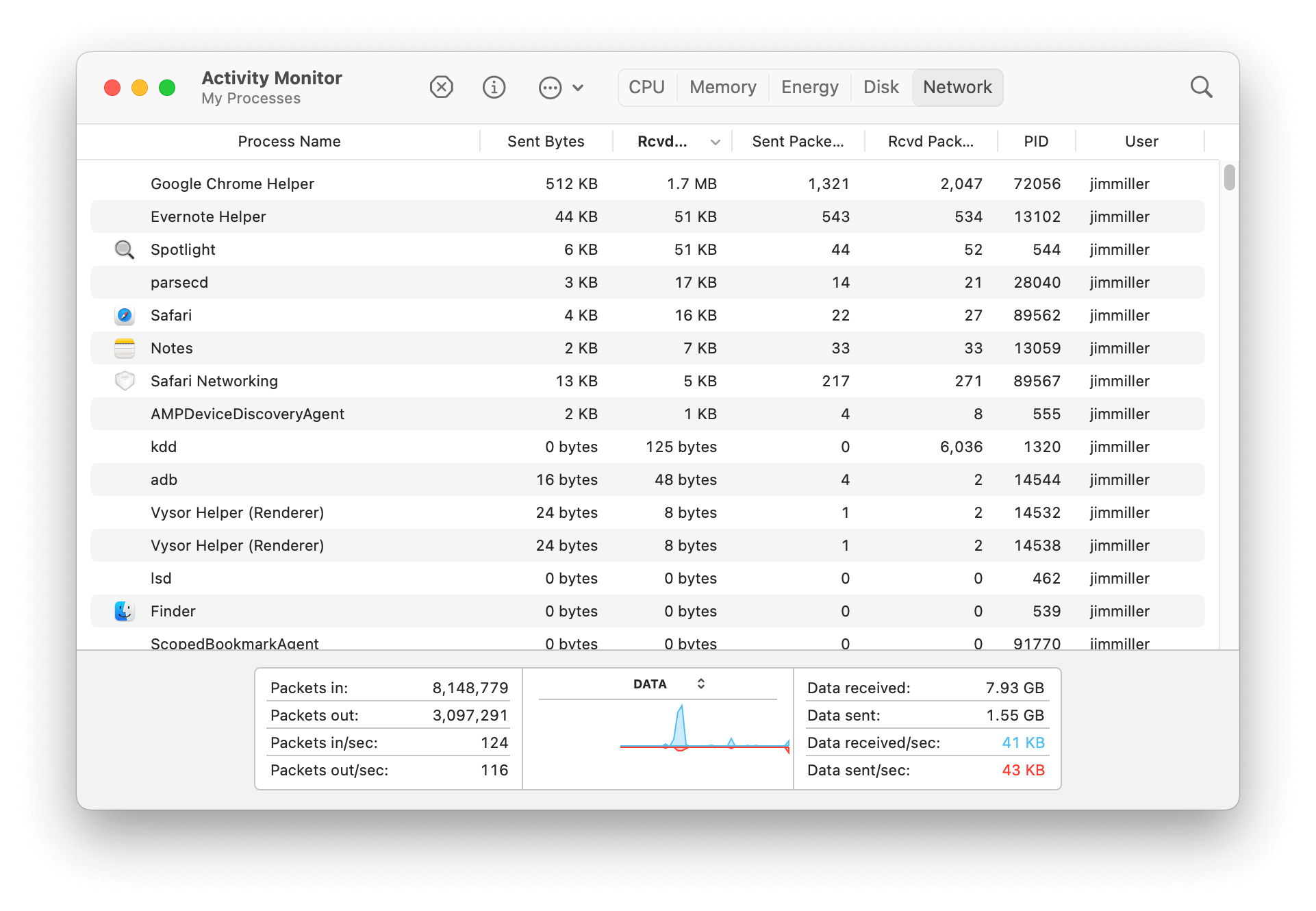Open the search magnifier icon
Image resolution: width=1316 pixels, height=911 pixels.
coord(1202,87)
